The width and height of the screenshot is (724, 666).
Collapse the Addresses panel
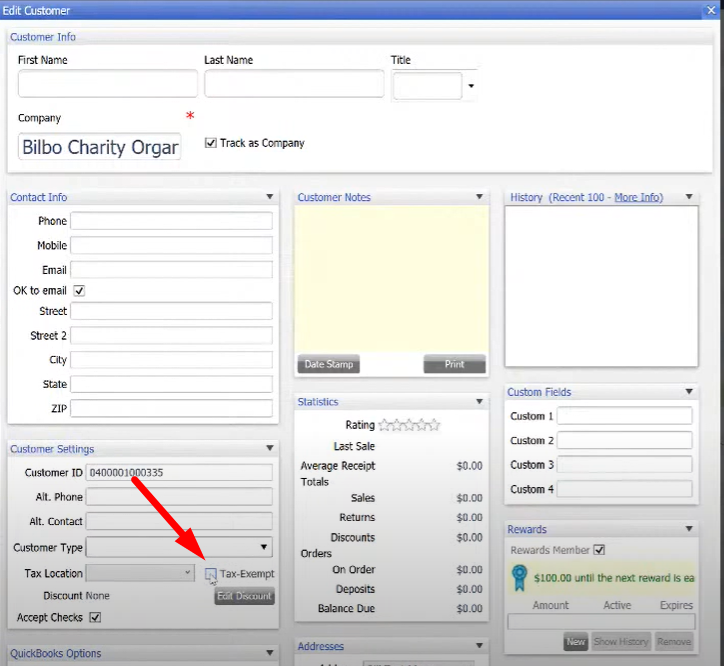(479, 646)
